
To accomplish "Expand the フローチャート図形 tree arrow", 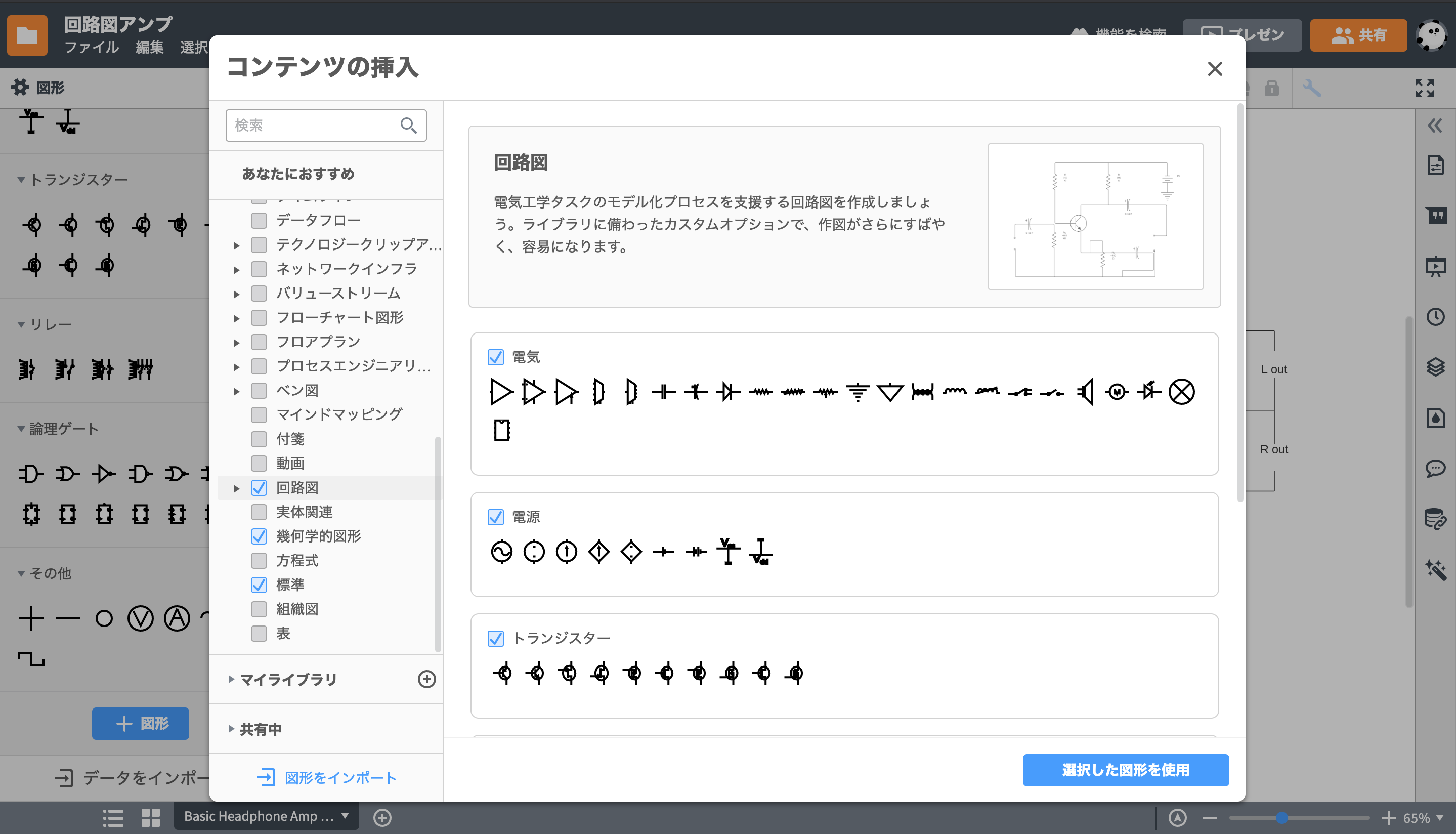I will pyautogui.click(x=236, y=318).
